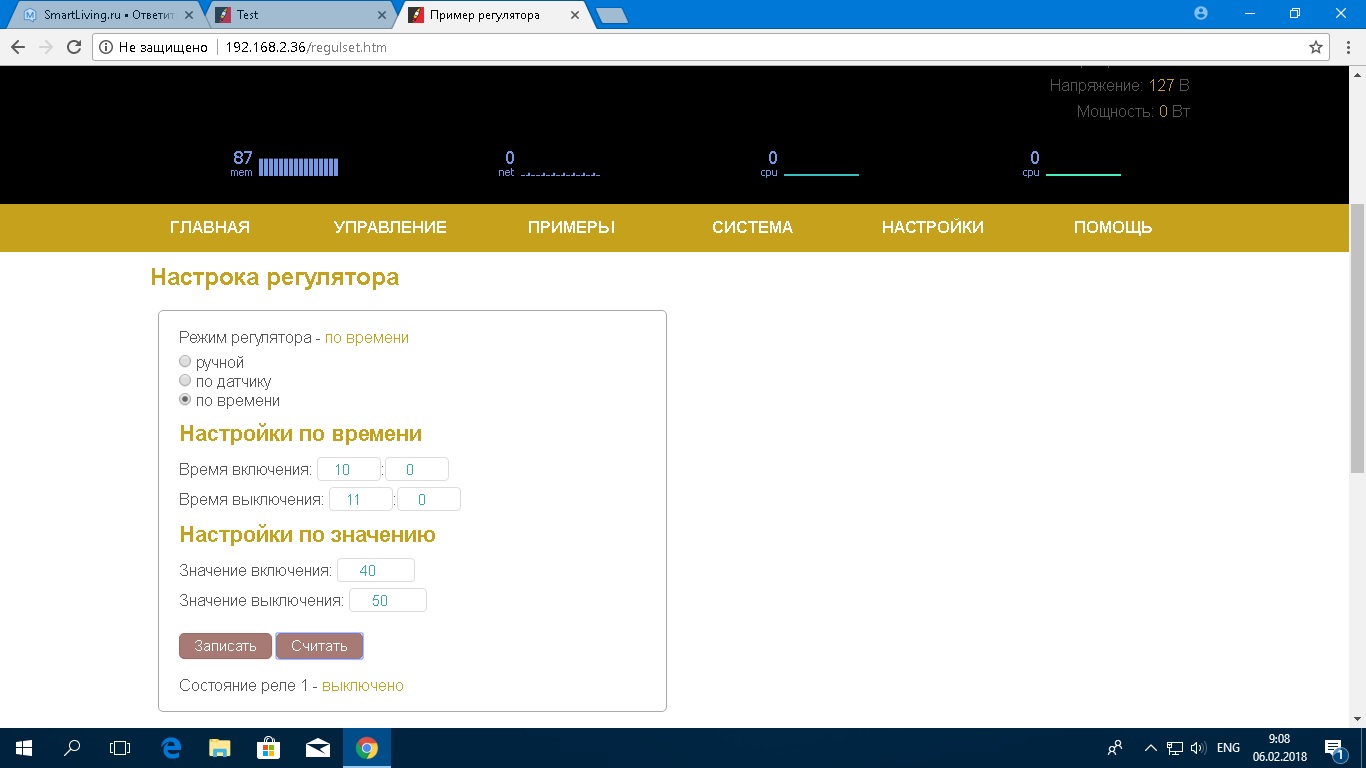Focus the turn-on time minutes field
This screenshot has height=768, width=1366.
point(417,469)
